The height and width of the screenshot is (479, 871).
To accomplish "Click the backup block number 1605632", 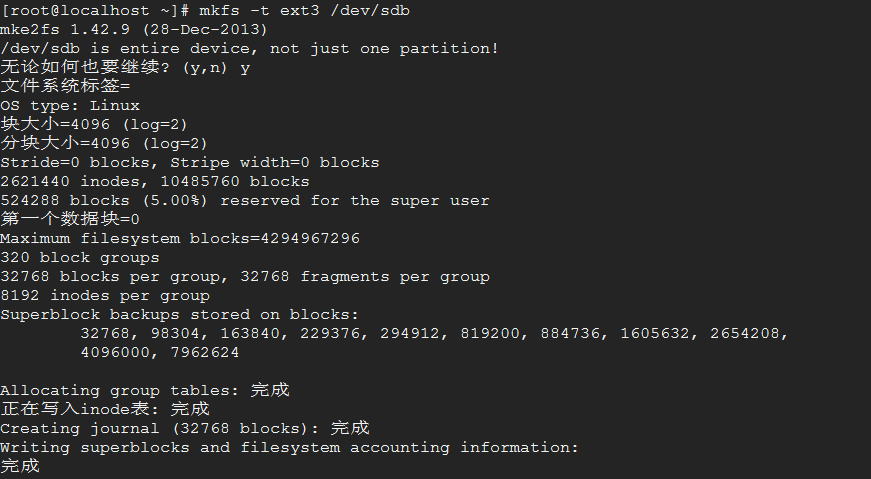I will pyautogui.click(x=655, y=333).
